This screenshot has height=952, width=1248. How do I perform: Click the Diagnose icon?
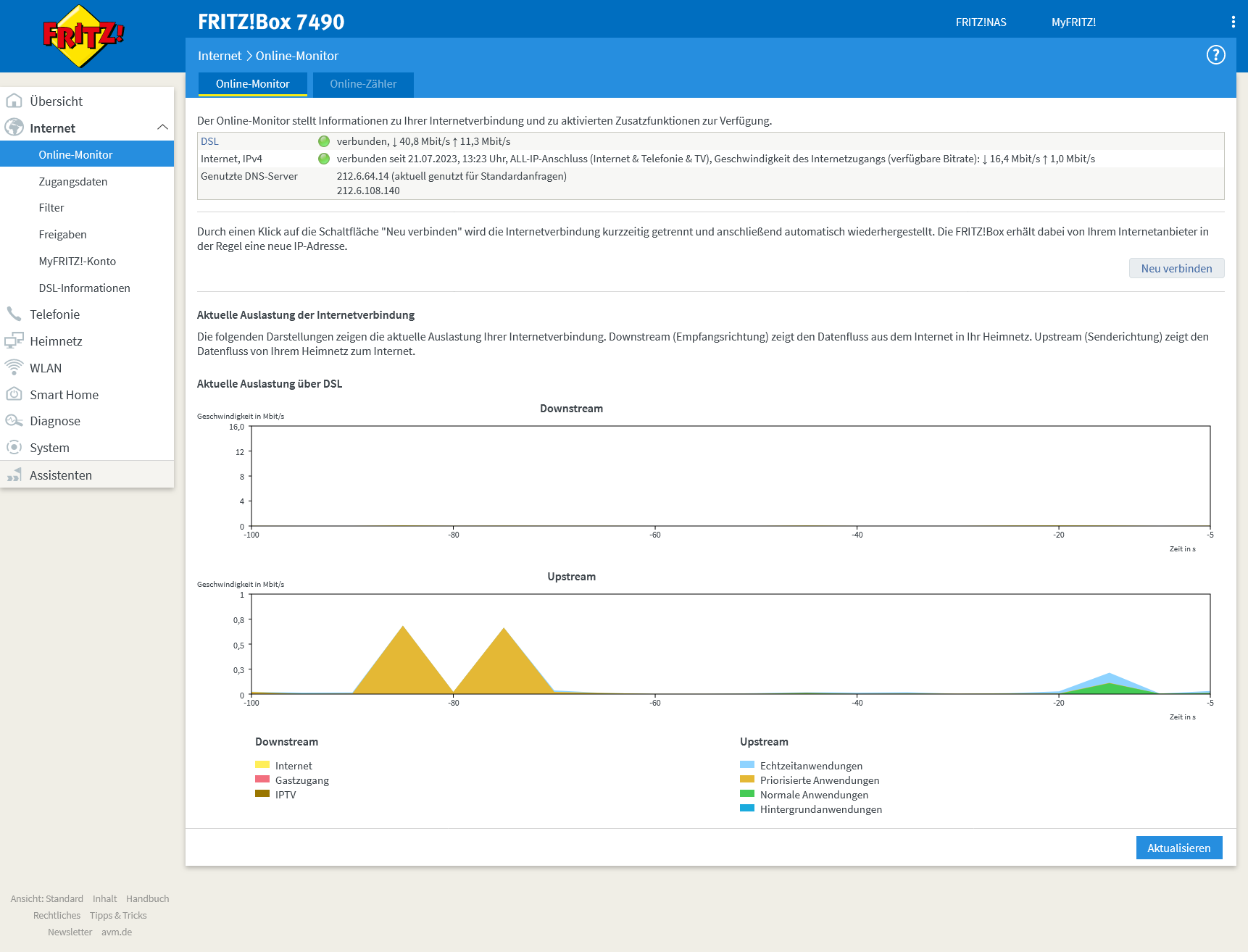click(14, 420)
